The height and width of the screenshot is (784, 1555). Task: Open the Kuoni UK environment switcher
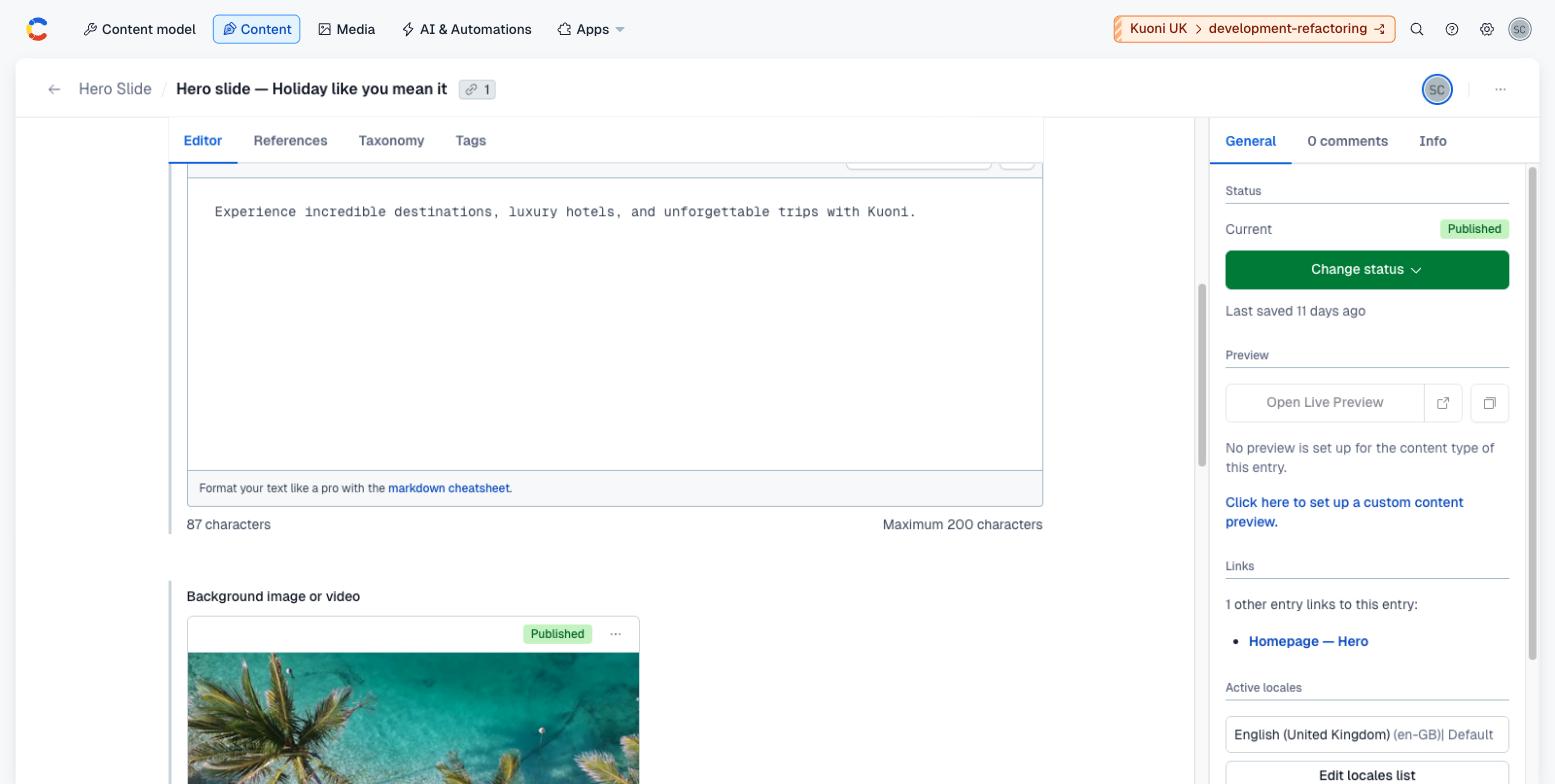pos(1254,29)
